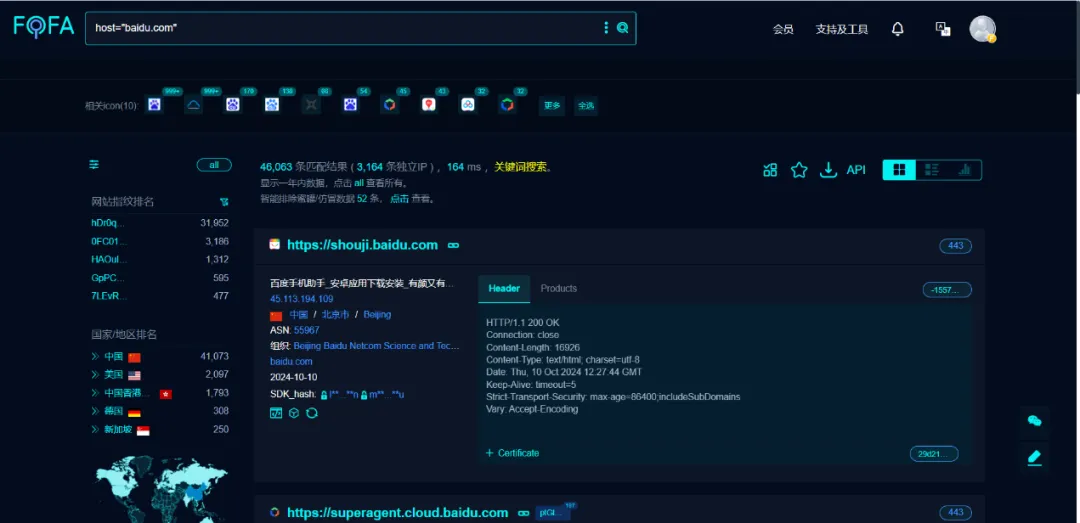The height and width of the screenshot is (523, 1080).
Task: Open the search box three-dot options menu
Action: point(605,28)
